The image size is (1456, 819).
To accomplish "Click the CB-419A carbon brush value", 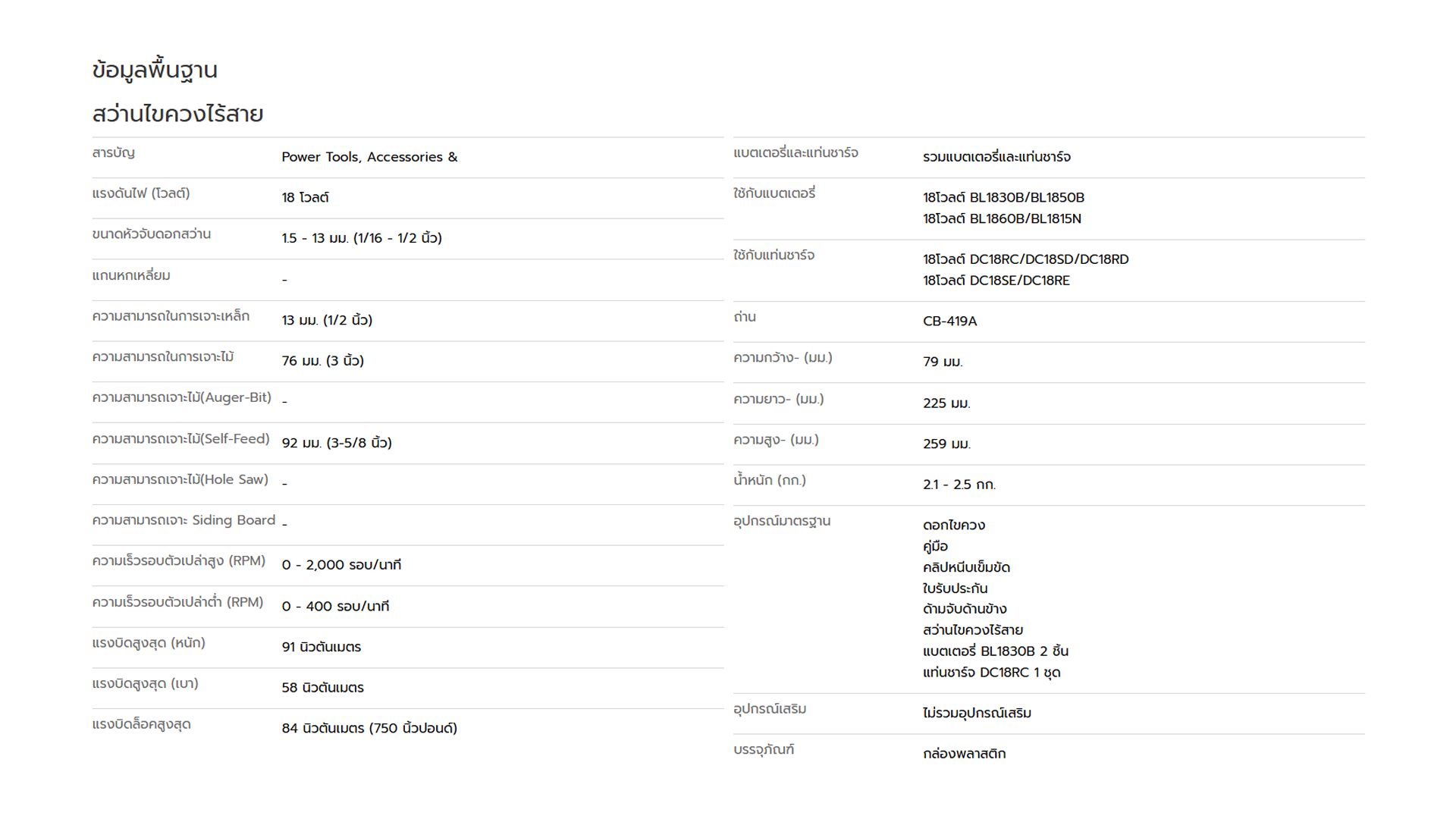I will [x=949, y=322].
